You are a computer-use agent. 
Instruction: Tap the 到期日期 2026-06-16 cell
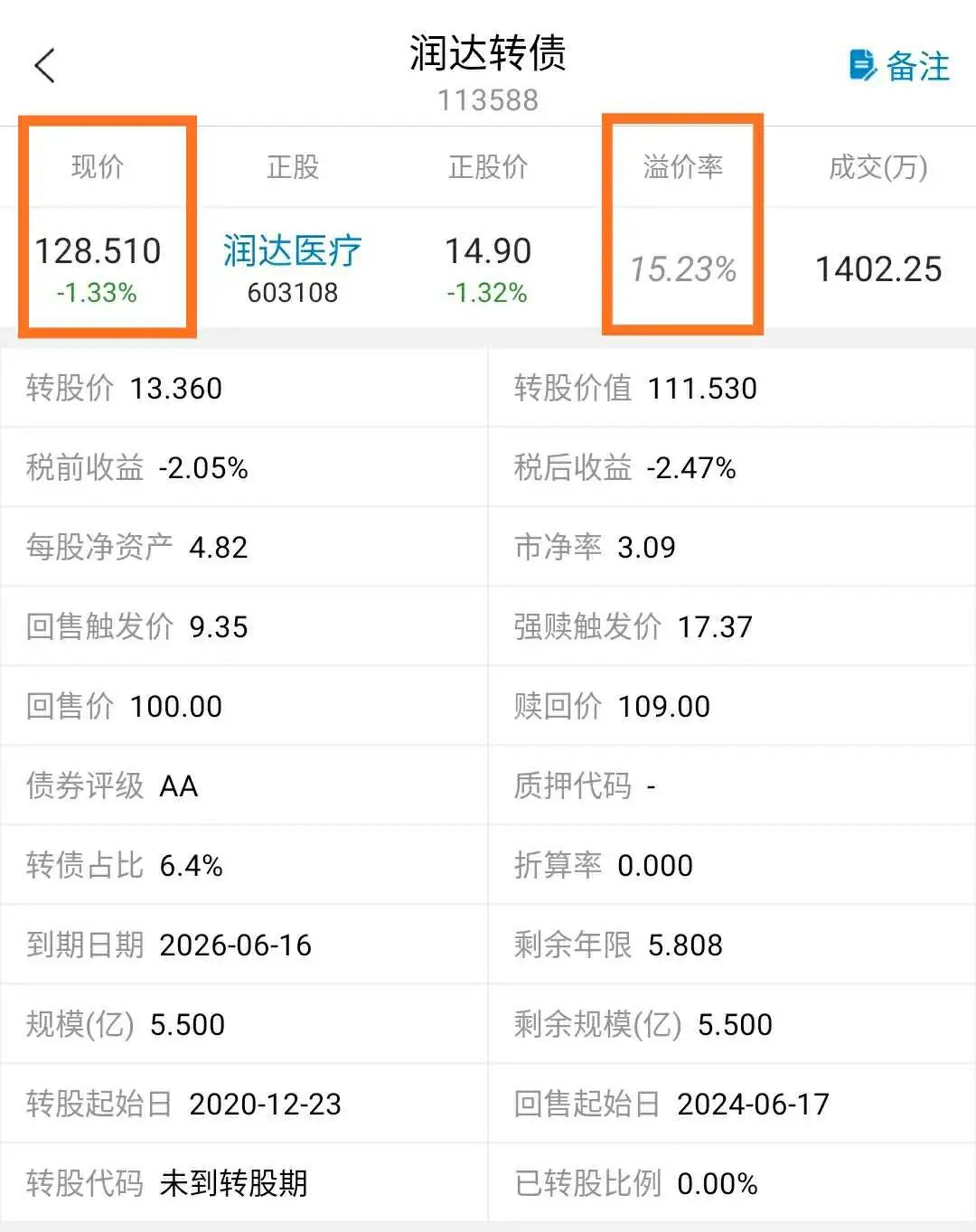pos(244,945)
